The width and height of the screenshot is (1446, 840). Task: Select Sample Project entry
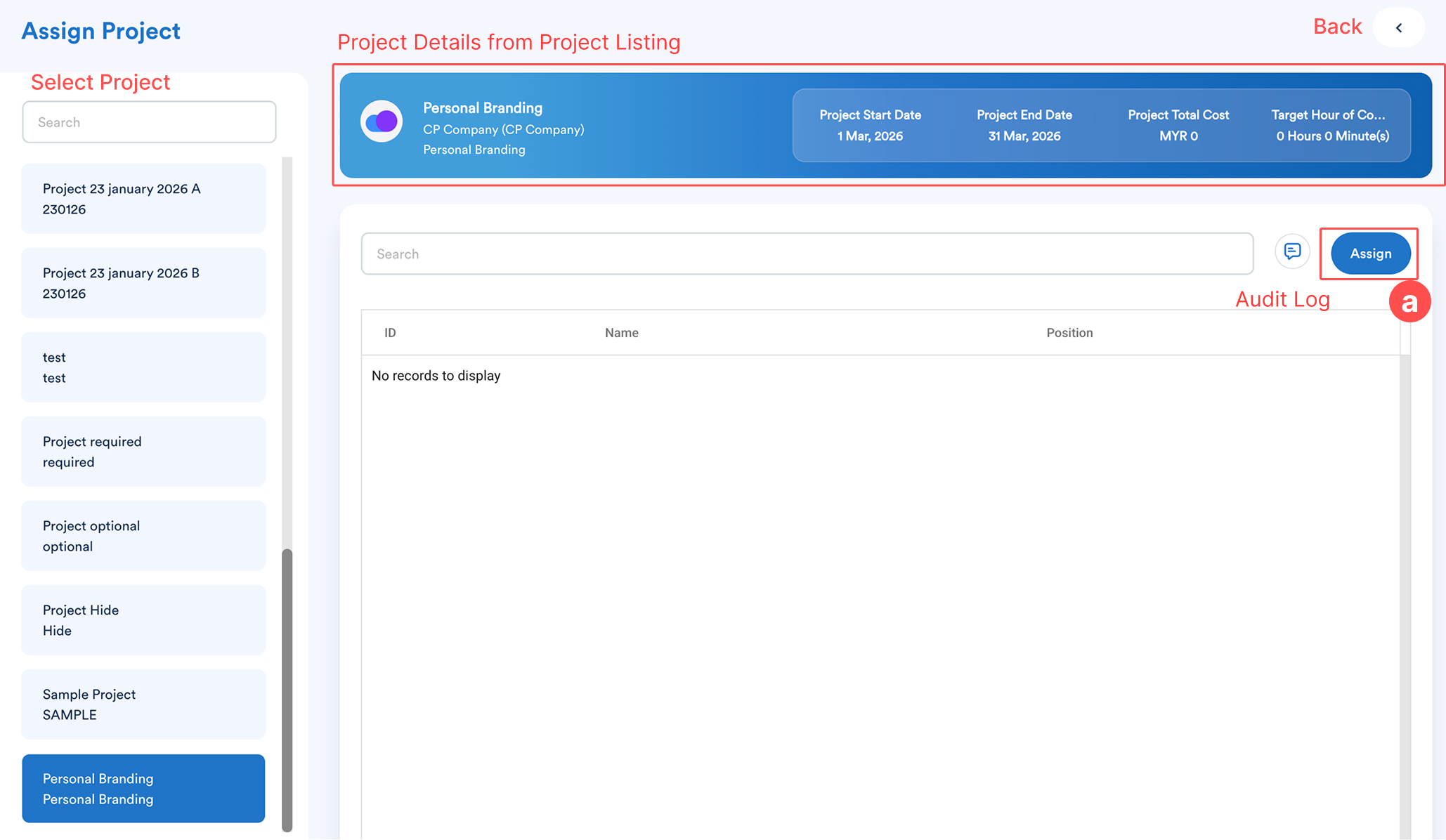tap(143, 704)
